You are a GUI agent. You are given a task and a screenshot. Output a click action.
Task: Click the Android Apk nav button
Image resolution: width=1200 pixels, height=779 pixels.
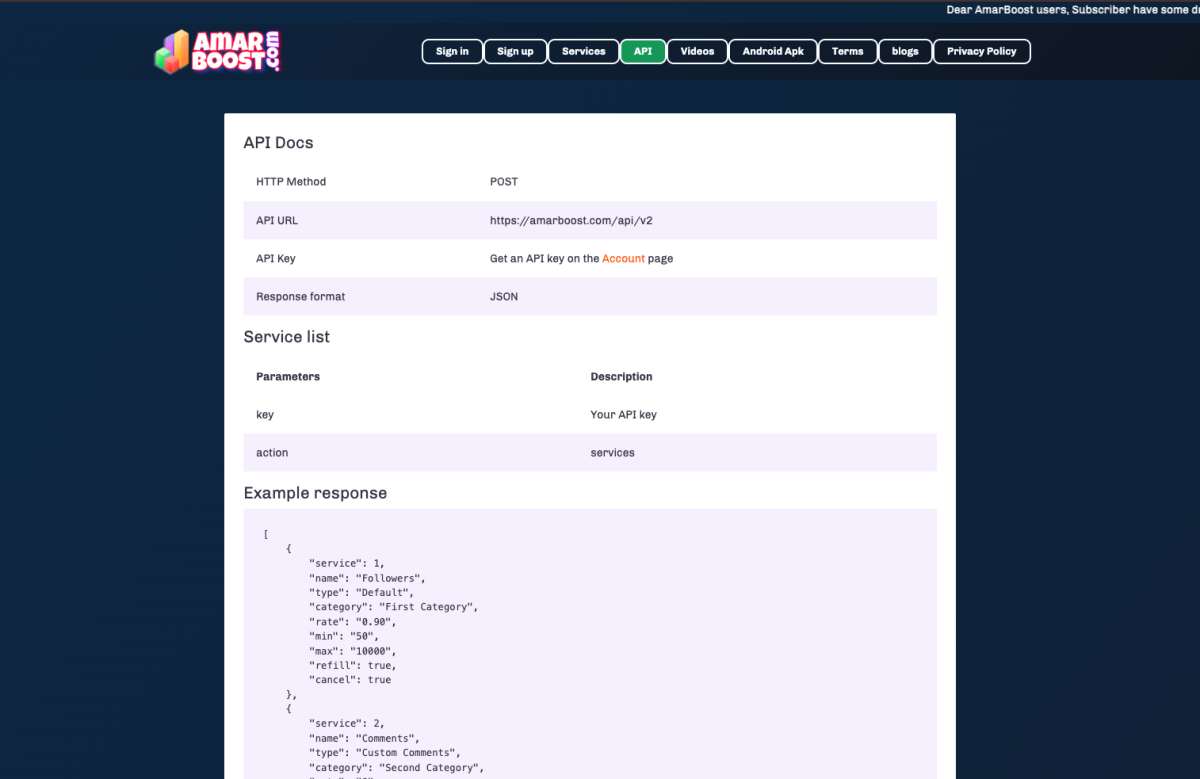tap(773, 52)
